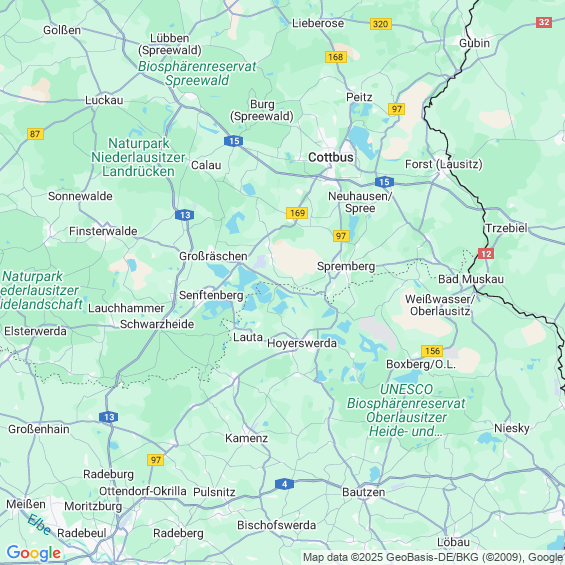Click the Google logo
Image resolution: width=565 pixels, height=565 pixels.
tap(34, 553)
